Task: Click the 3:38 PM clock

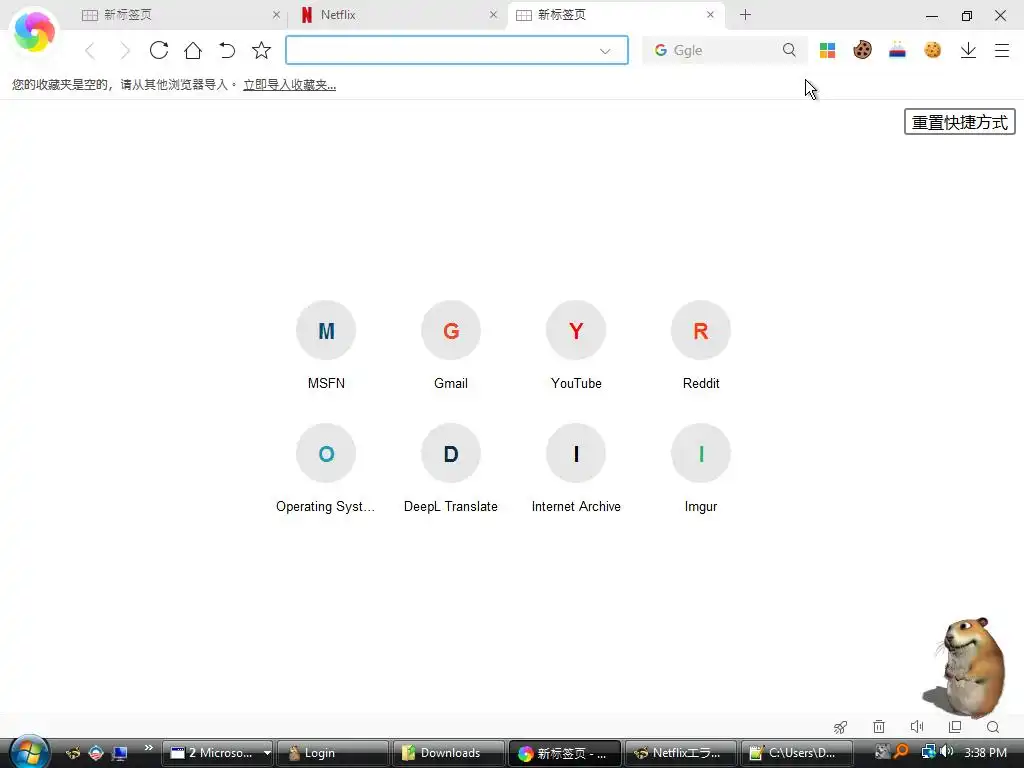Action: coord(985,753)
